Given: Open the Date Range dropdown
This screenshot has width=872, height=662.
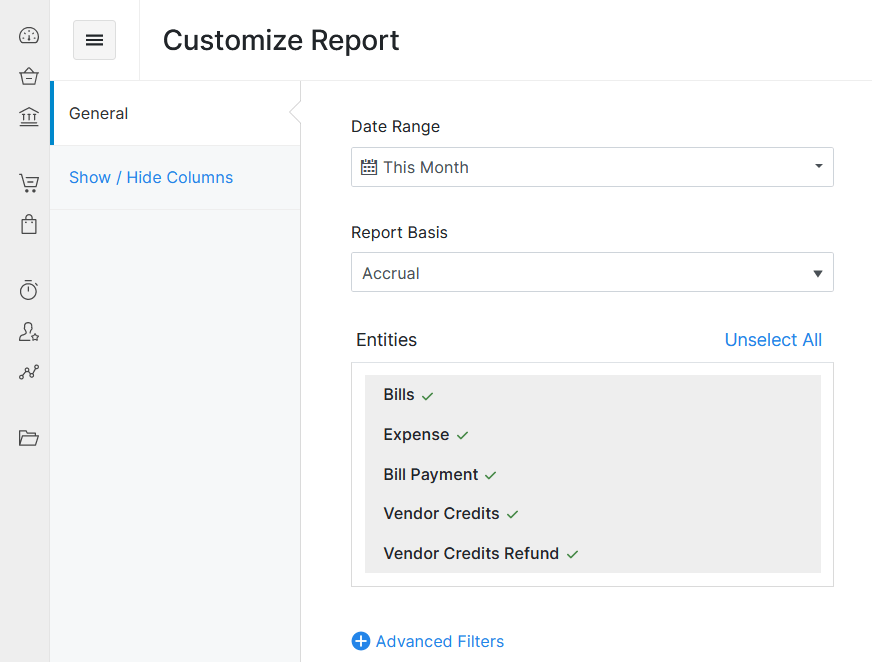Looking at the screenshot, I should point(592,167).
